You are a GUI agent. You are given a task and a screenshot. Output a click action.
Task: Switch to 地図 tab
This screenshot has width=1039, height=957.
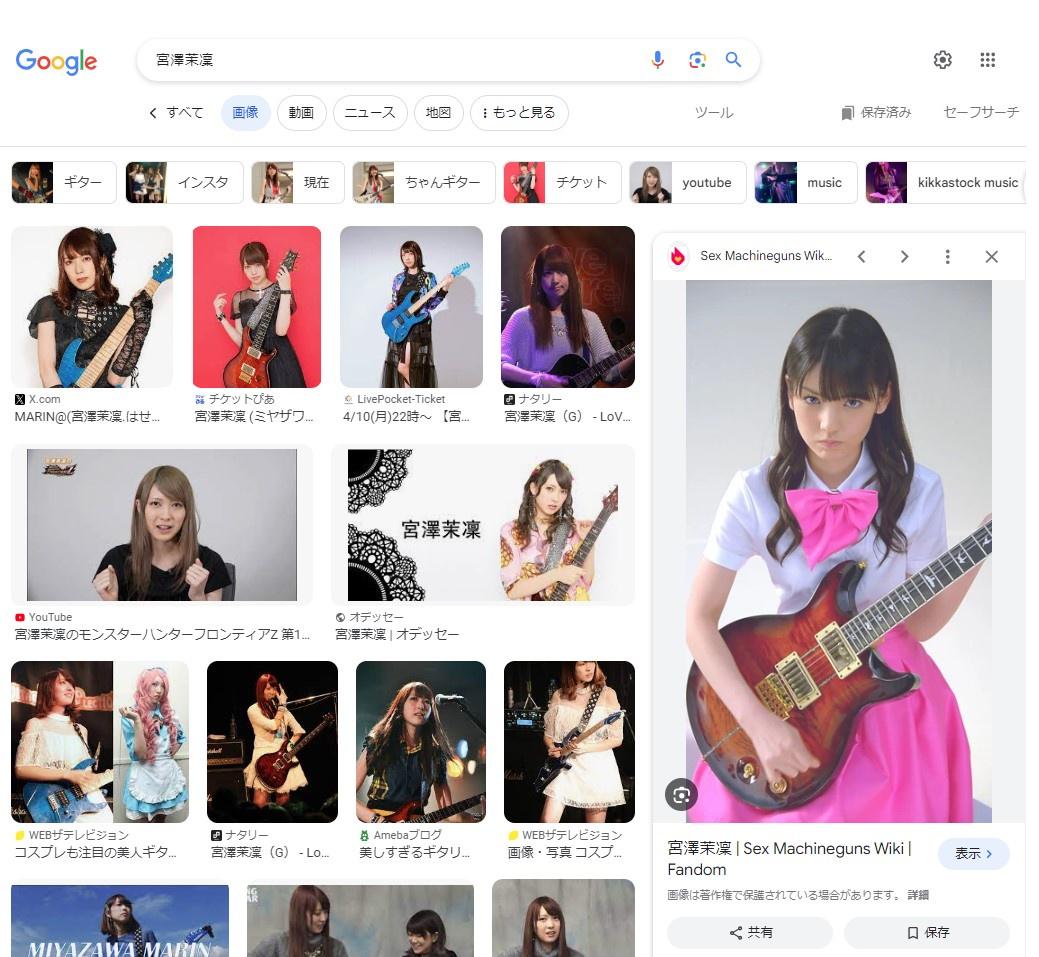tap(438, 113)
